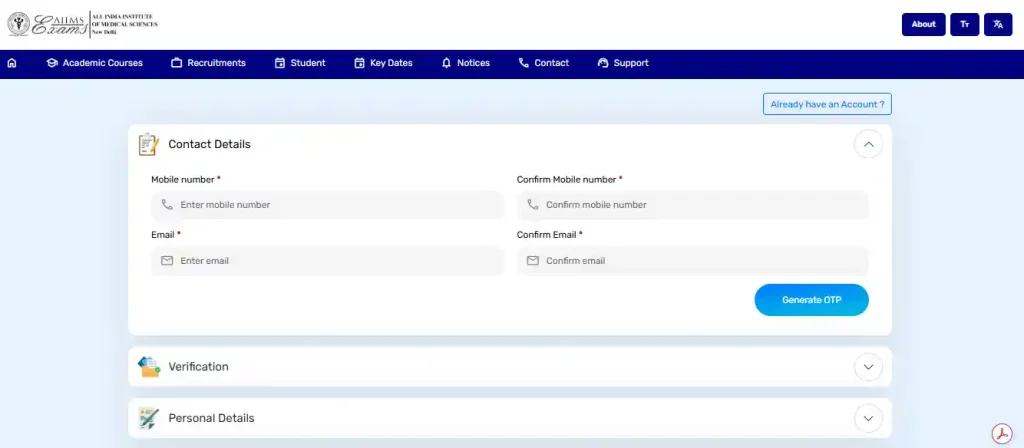This screenshot has height=448, width=1024.
Task: Open the Key Dates menu item
Action: tap(383, 63)
